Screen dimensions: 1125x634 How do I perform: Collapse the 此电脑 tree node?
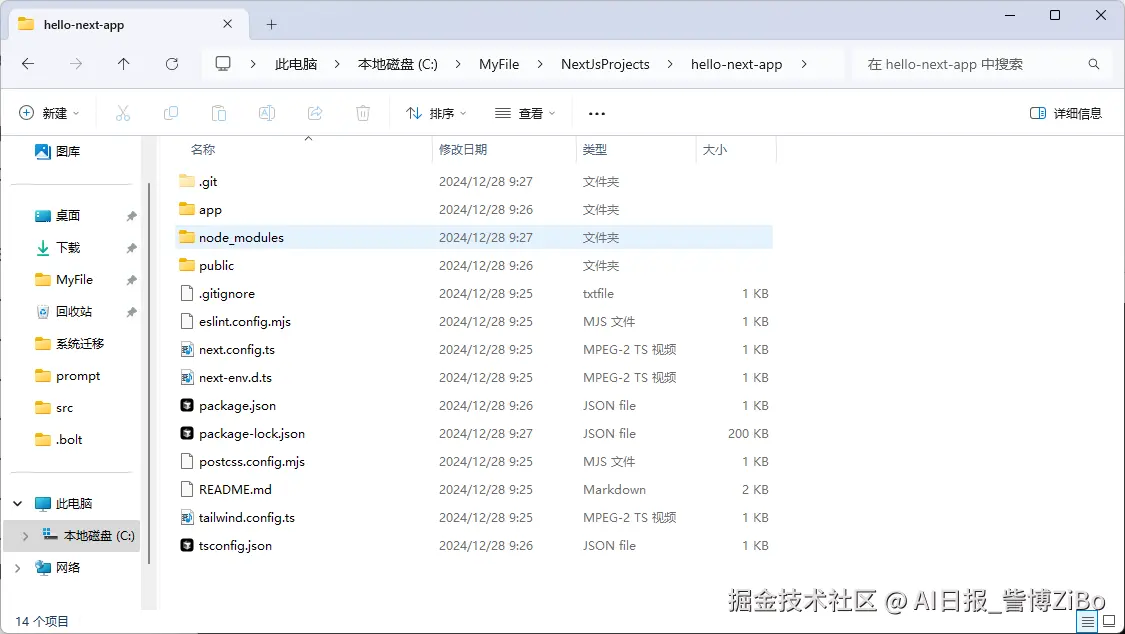(x=18, y=503)
